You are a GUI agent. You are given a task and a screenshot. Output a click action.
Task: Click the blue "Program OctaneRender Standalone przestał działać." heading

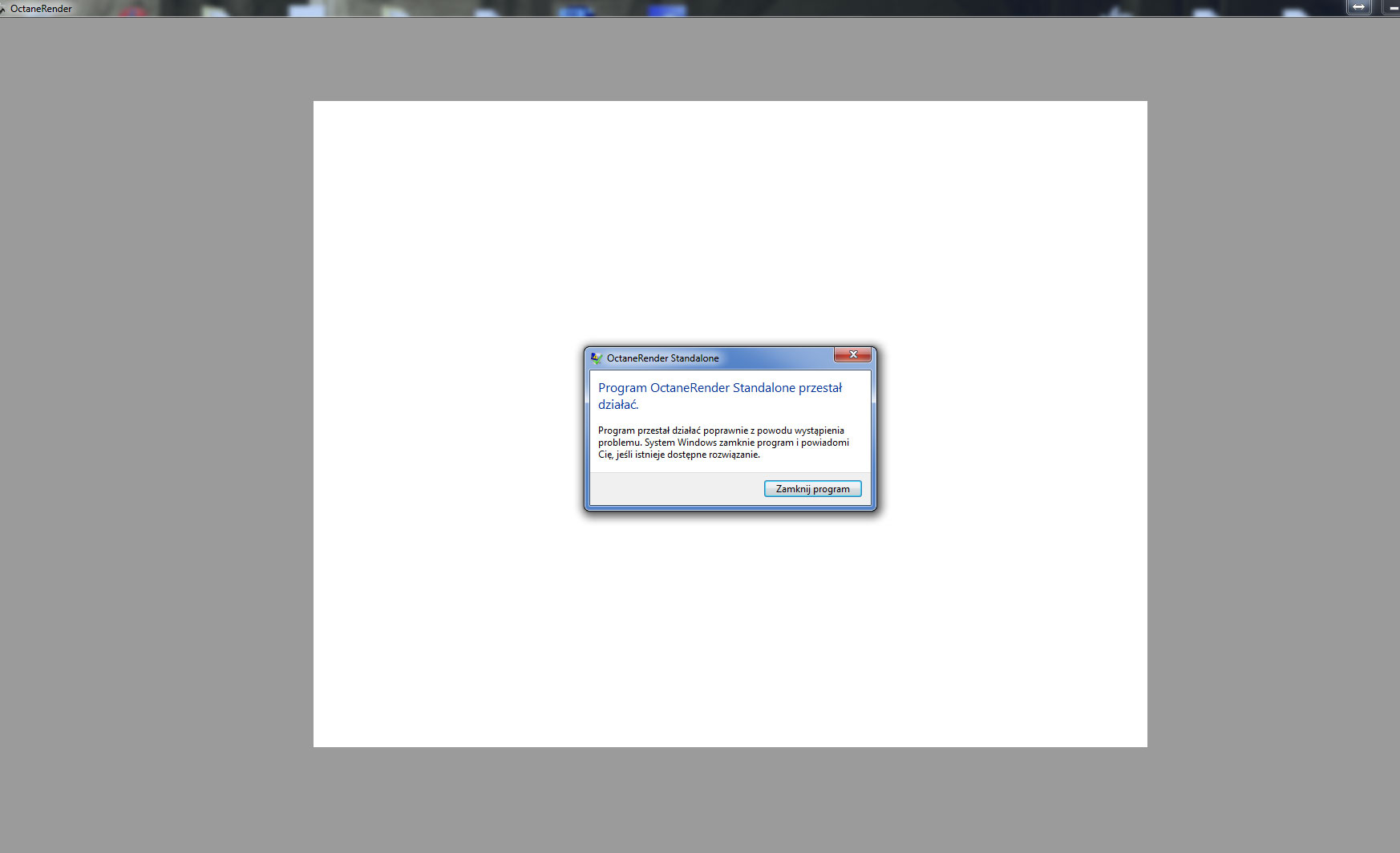tap(720, 396)
